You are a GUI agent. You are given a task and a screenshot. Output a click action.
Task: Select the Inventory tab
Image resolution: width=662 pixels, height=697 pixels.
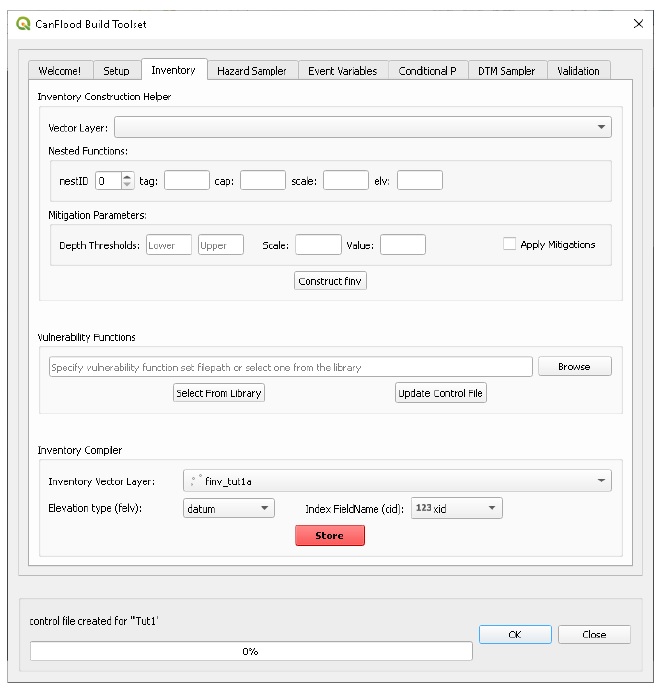174,70
